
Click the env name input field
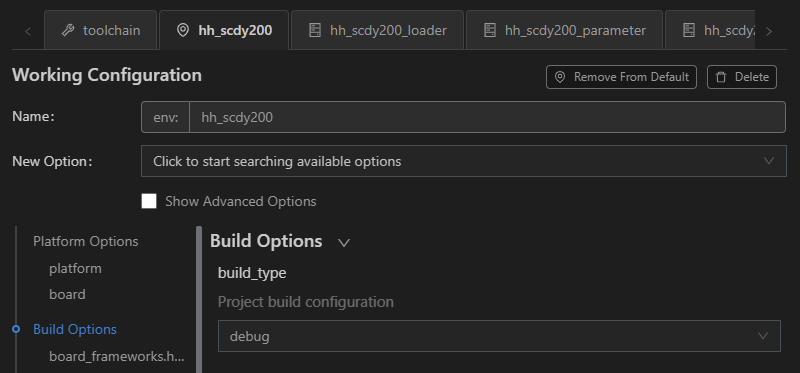coord(487,117)
